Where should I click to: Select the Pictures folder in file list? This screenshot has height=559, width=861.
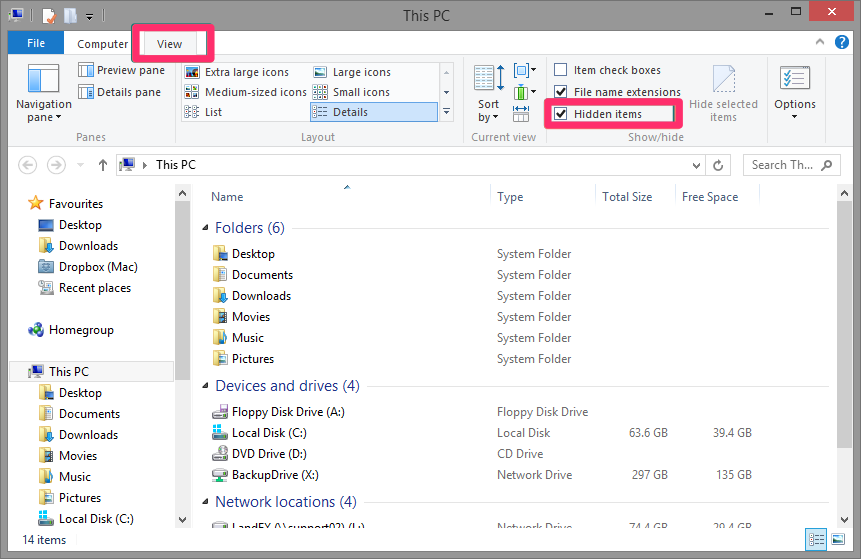(253, 359)
